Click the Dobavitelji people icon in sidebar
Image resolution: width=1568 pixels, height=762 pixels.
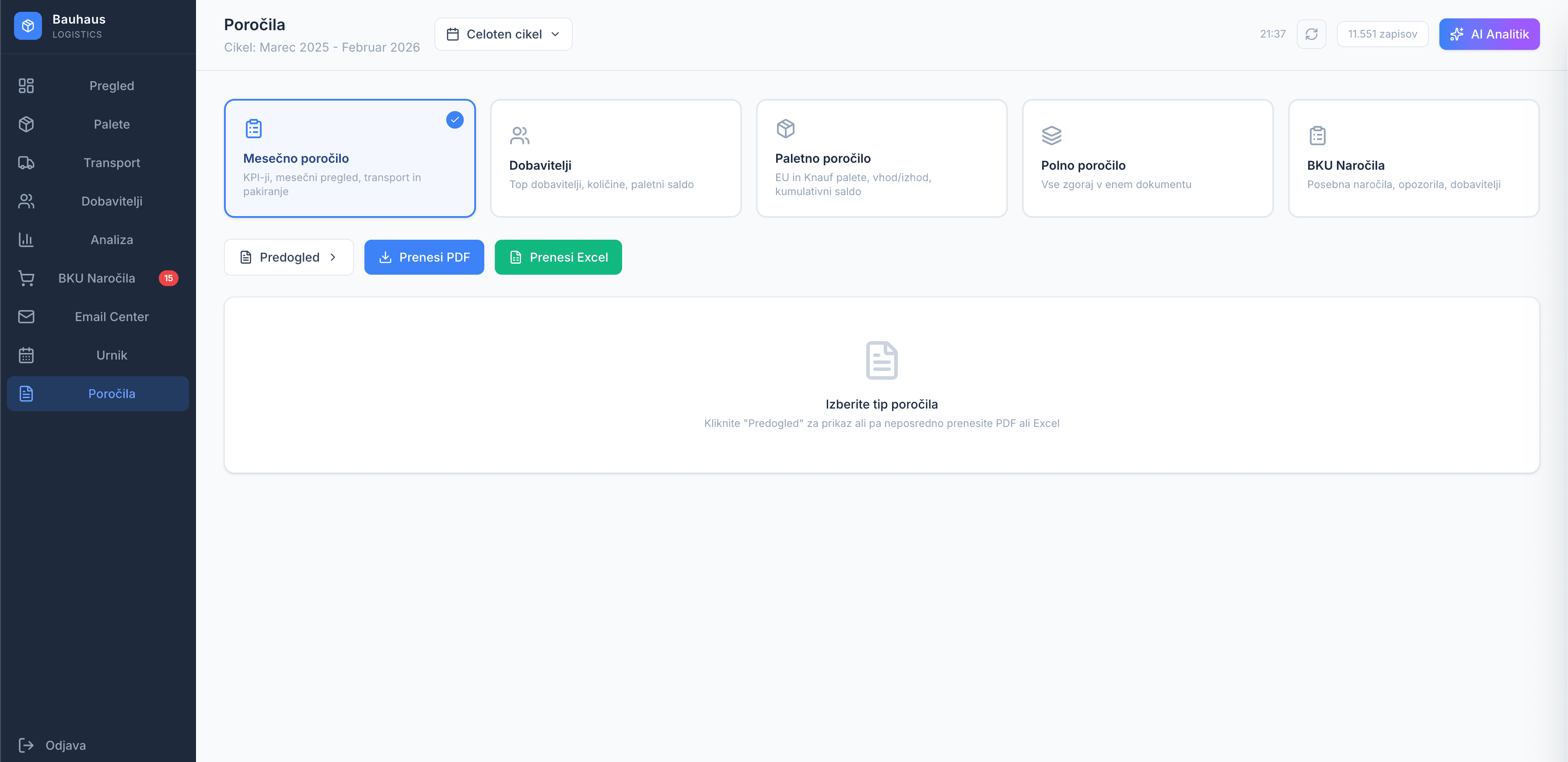pos(26,202)
